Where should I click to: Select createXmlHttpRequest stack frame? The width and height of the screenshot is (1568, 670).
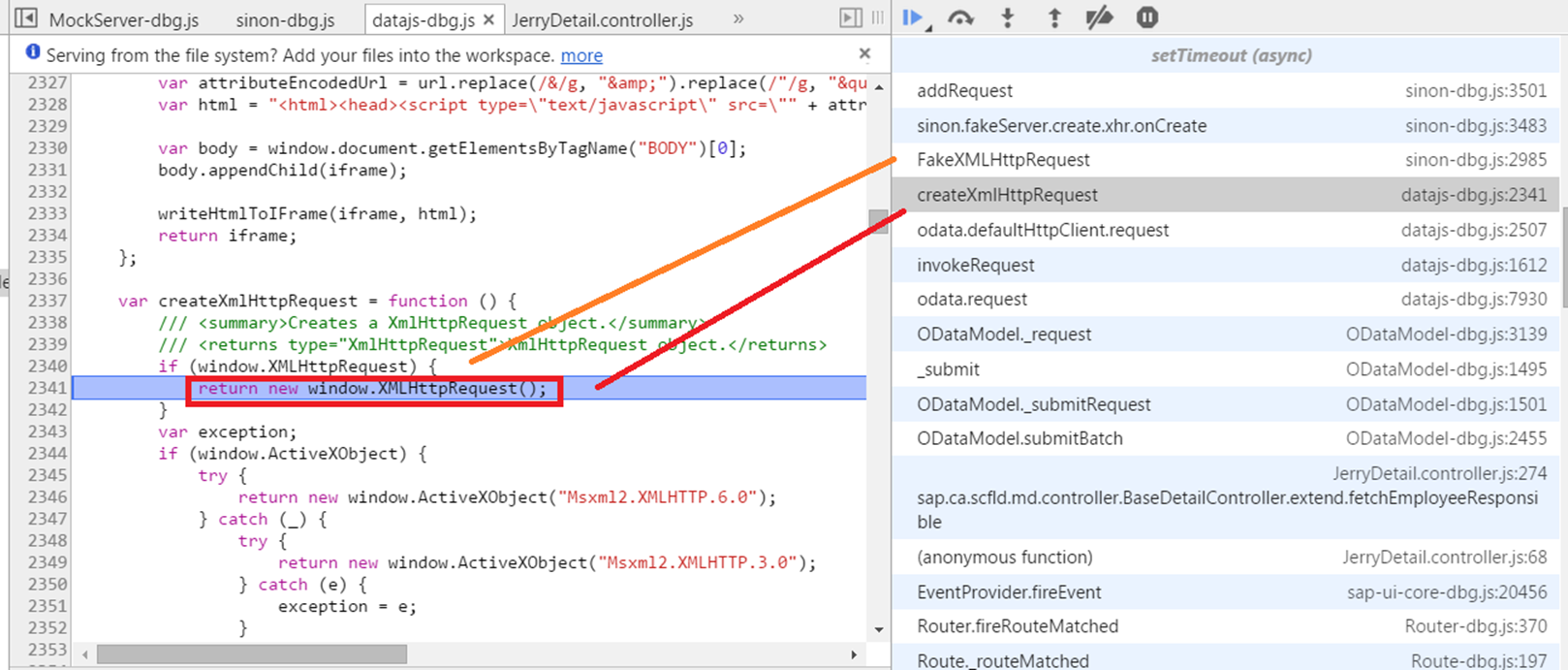(1225, 195)
